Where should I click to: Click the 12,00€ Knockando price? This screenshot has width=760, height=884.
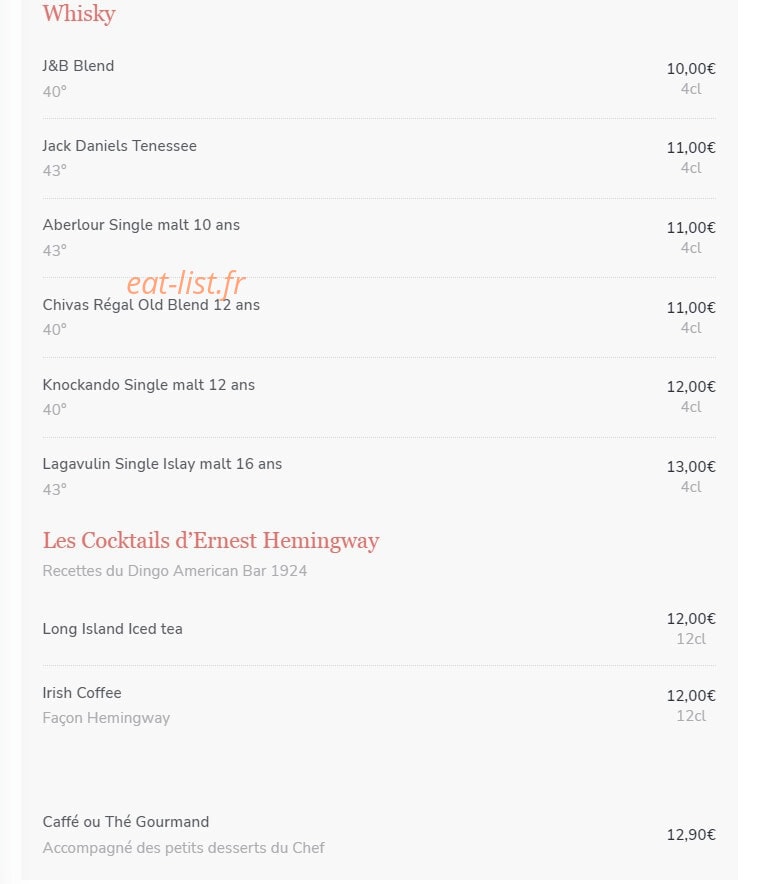click(x=691, y=387)
